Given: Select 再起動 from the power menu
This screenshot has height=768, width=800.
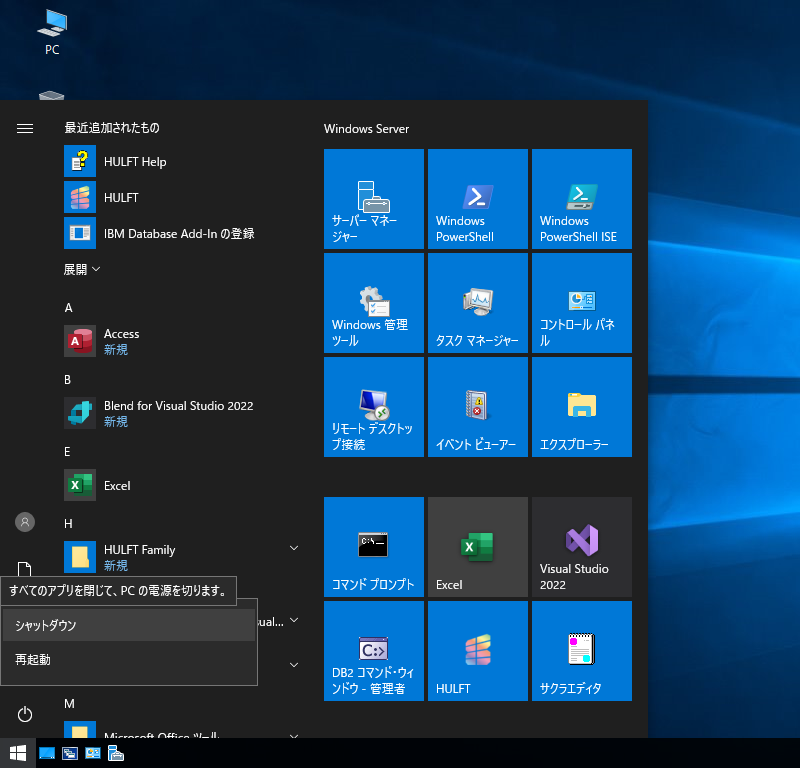Looking at the screenshot, I should tap(128, 660).
